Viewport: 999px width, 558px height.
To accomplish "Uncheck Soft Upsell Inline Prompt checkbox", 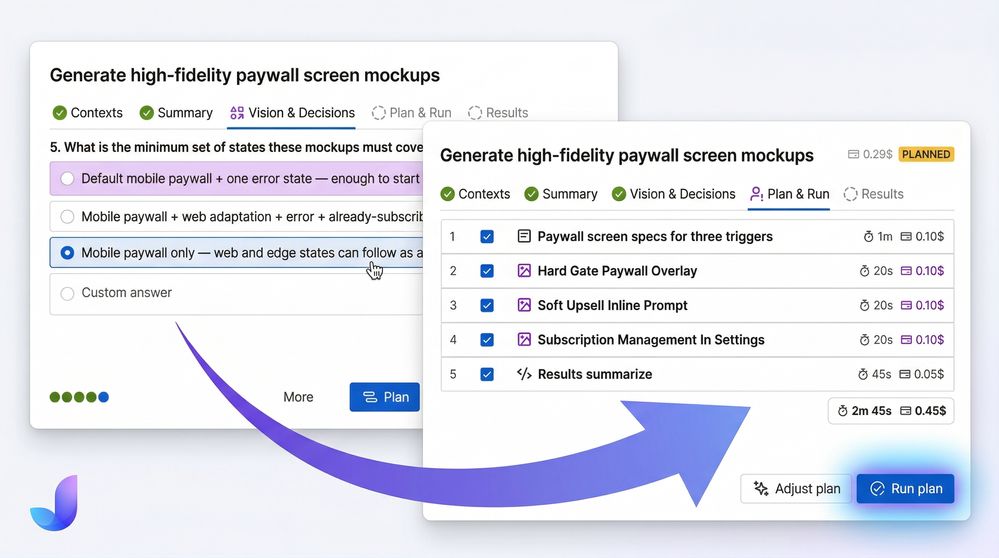I will [487, 305].
